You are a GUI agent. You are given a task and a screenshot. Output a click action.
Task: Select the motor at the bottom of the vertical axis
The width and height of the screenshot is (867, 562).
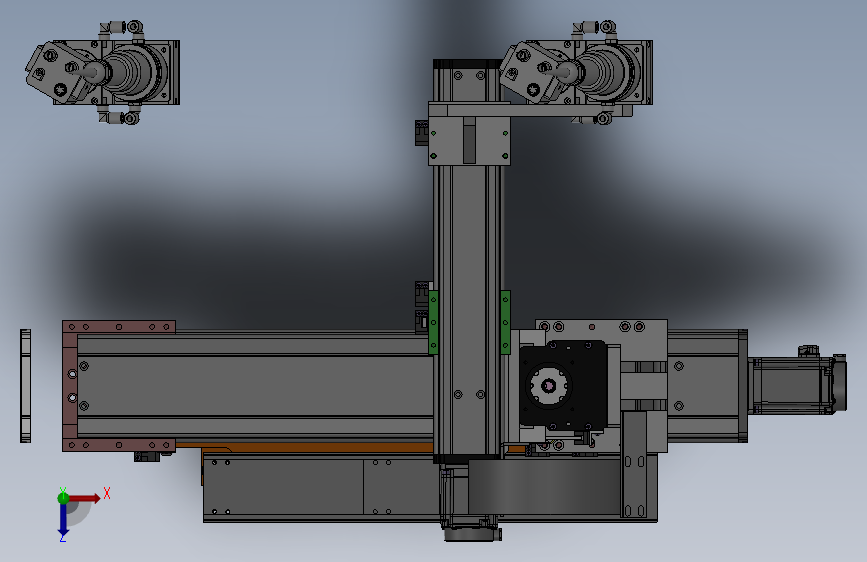click(470, 501)
